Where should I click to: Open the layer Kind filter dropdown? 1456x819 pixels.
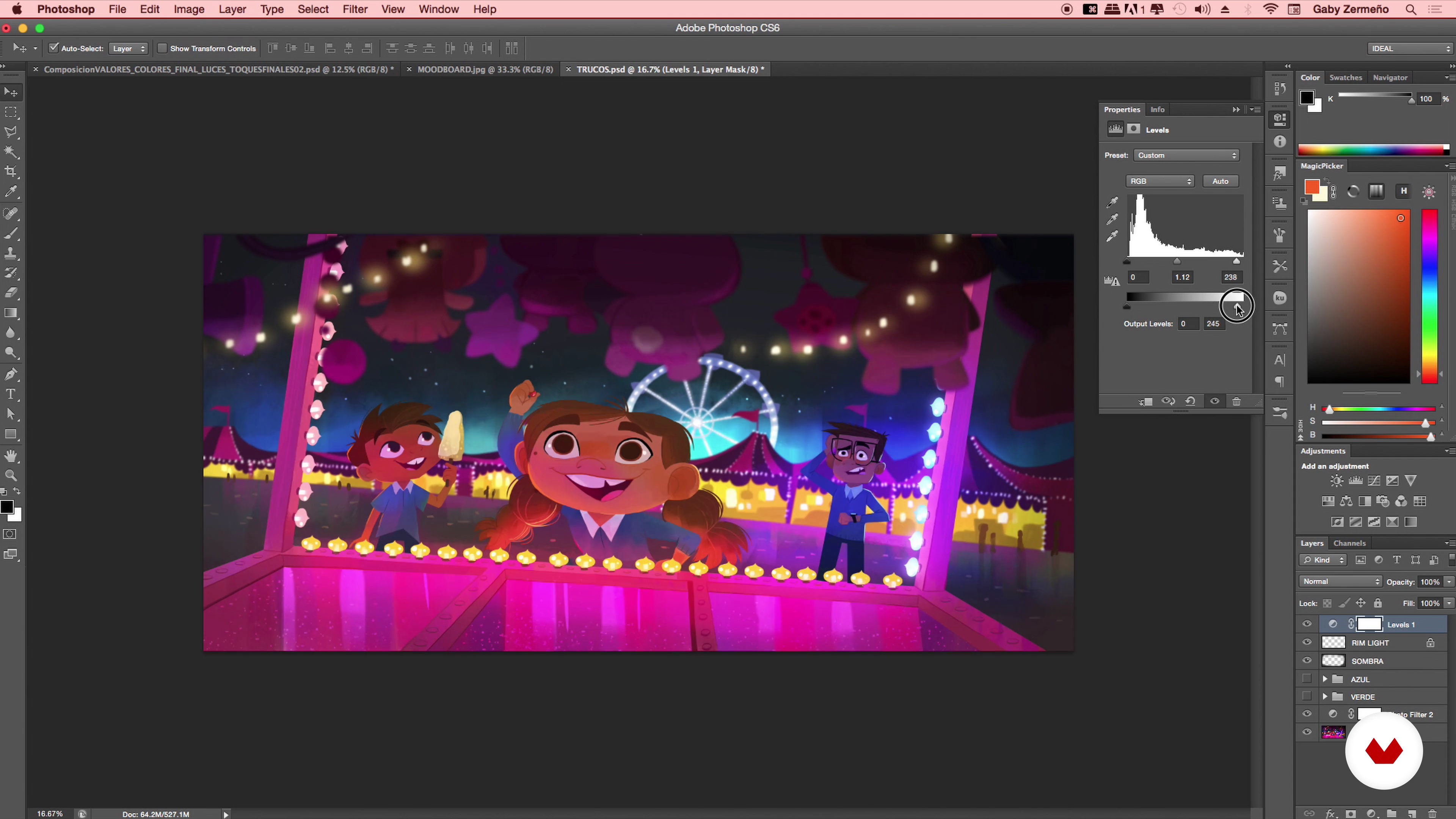click(x=1323, y=560)
